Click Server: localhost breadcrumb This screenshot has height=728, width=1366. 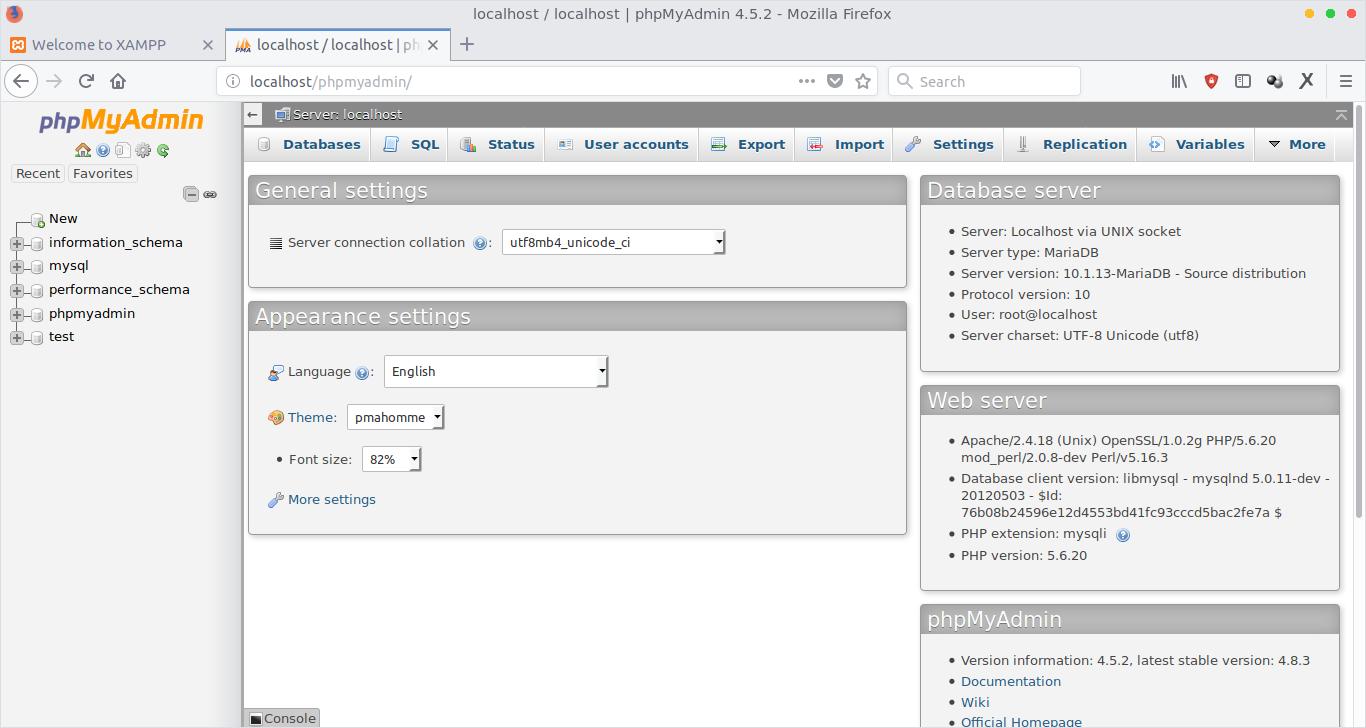347,114
